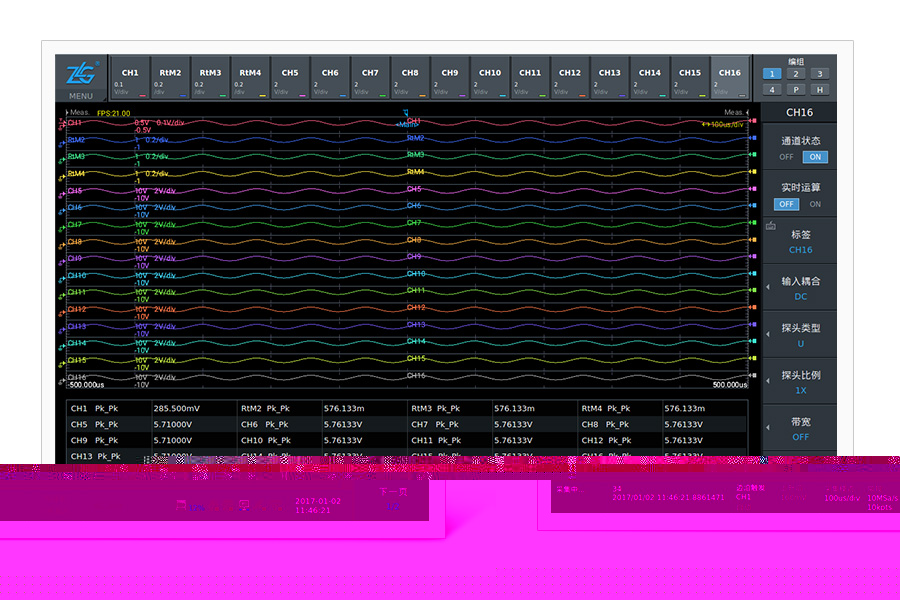Image resolution: width=900 pixels, height=600 pixels.
Task: Expand the left Meas. panel arrow
Action: [63, 112]
